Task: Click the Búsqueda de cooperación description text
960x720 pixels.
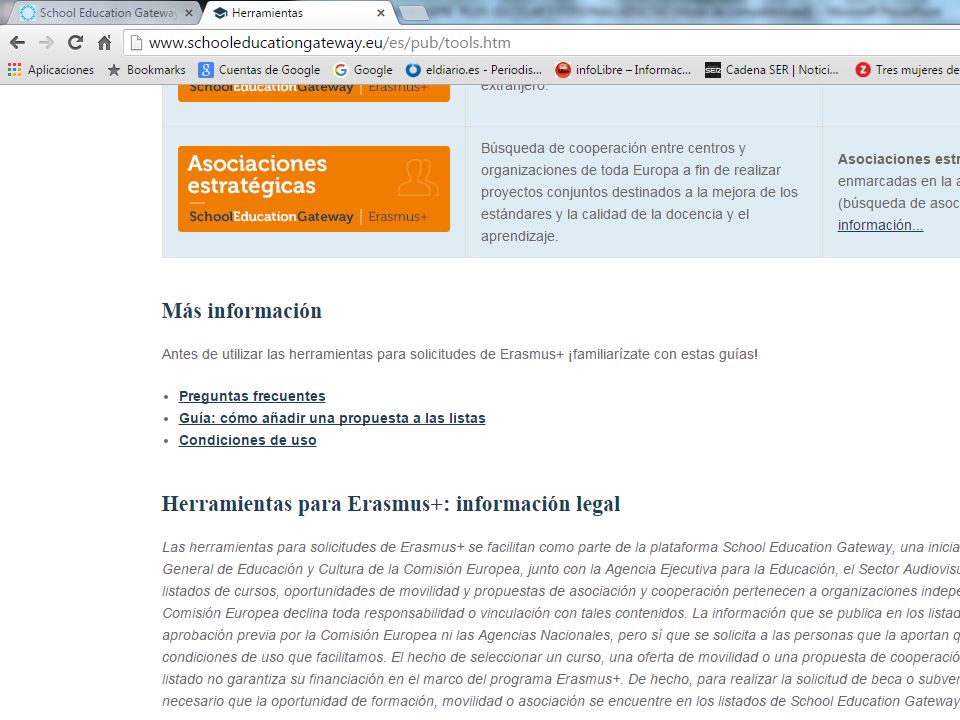Action: point(639,192)
